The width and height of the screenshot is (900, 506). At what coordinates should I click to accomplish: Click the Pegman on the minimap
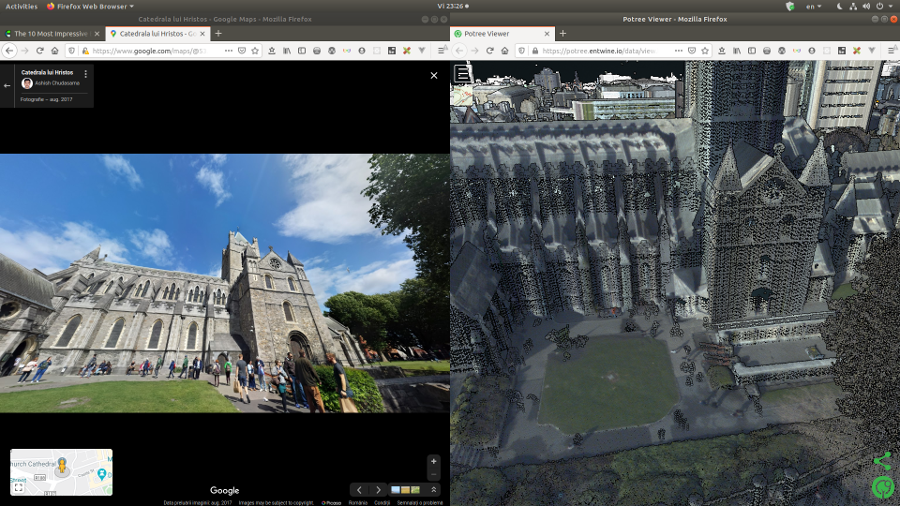pyautogui.click(x=62, y=465)
